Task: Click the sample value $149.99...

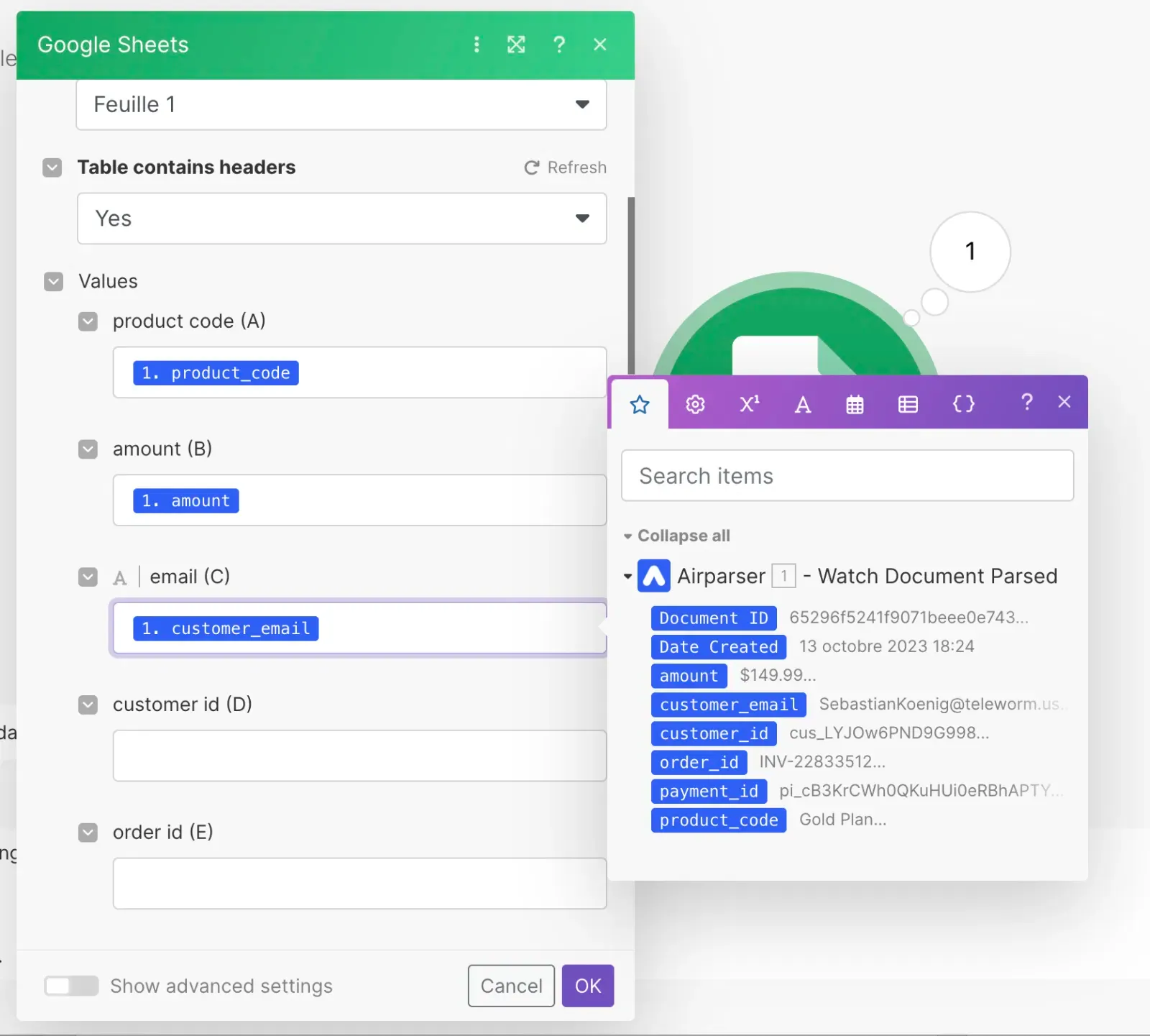Action: pos(778,675)
